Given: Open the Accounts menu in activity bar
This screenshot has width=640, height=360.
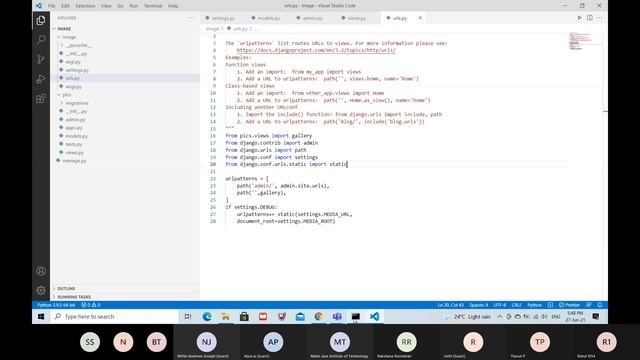Looking at the screenshot, I should pos(41,271).
